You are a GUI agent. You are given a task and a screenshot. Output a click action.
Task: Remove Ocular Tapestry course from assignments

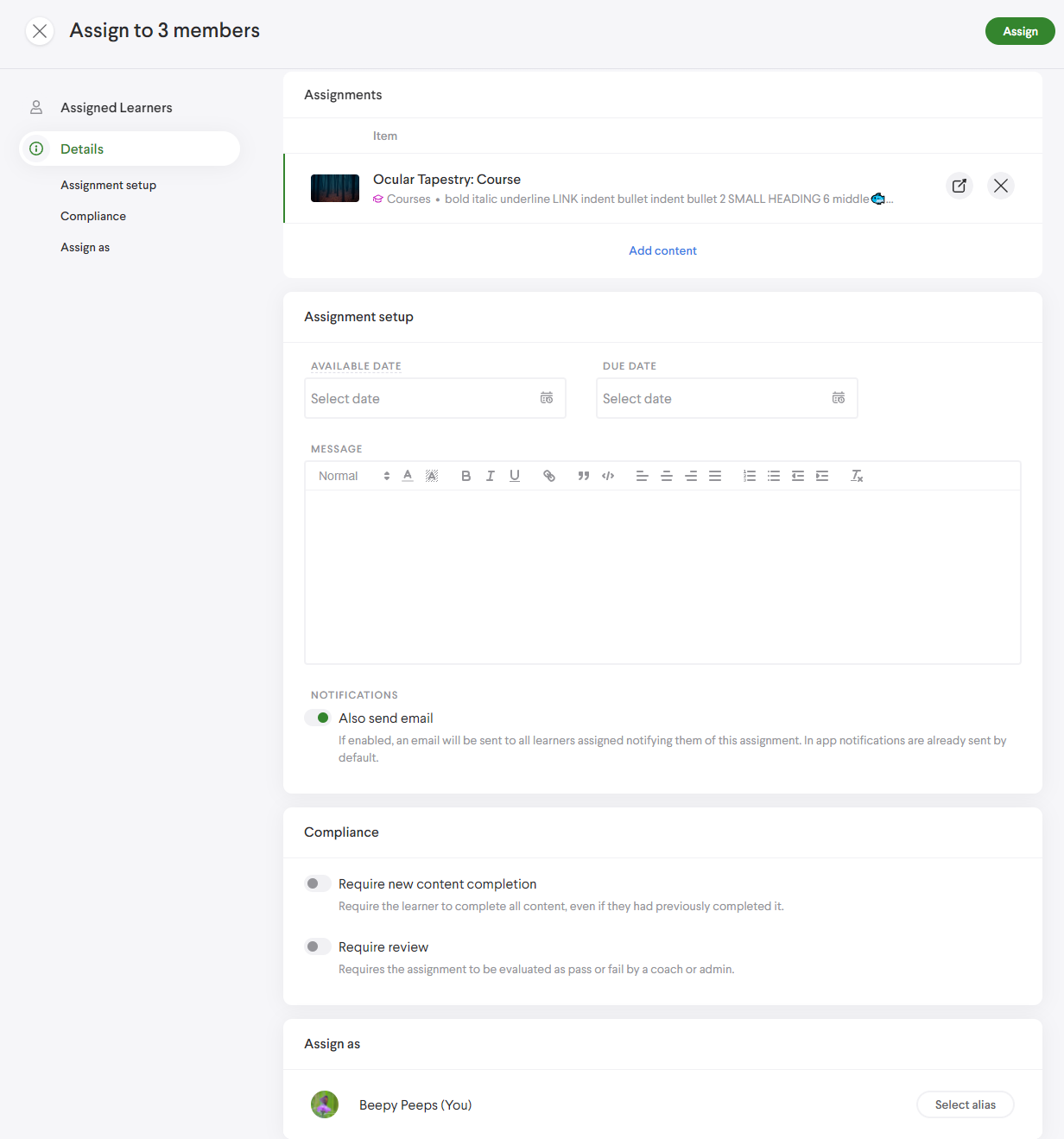(x=1000, y=186)
